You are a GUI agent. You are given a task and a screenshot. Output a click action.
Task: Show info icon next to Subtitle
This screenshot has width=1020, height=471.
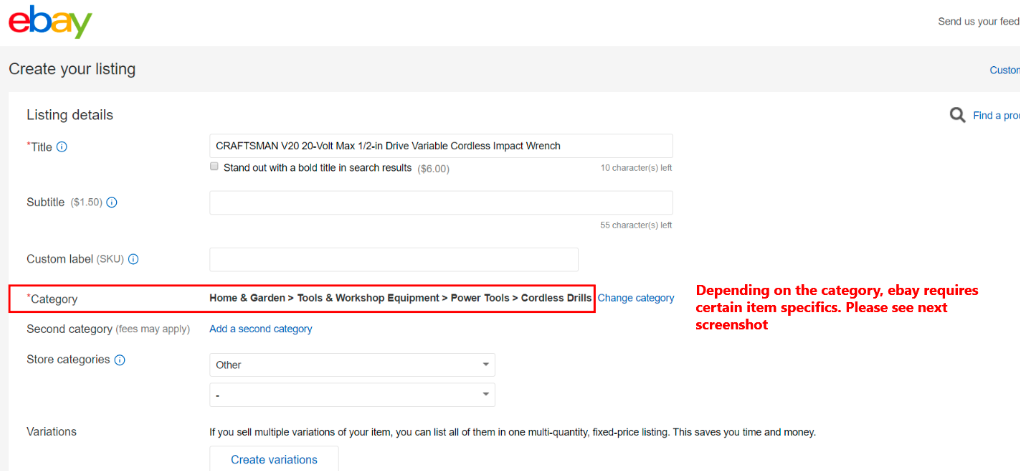point(111,202)
